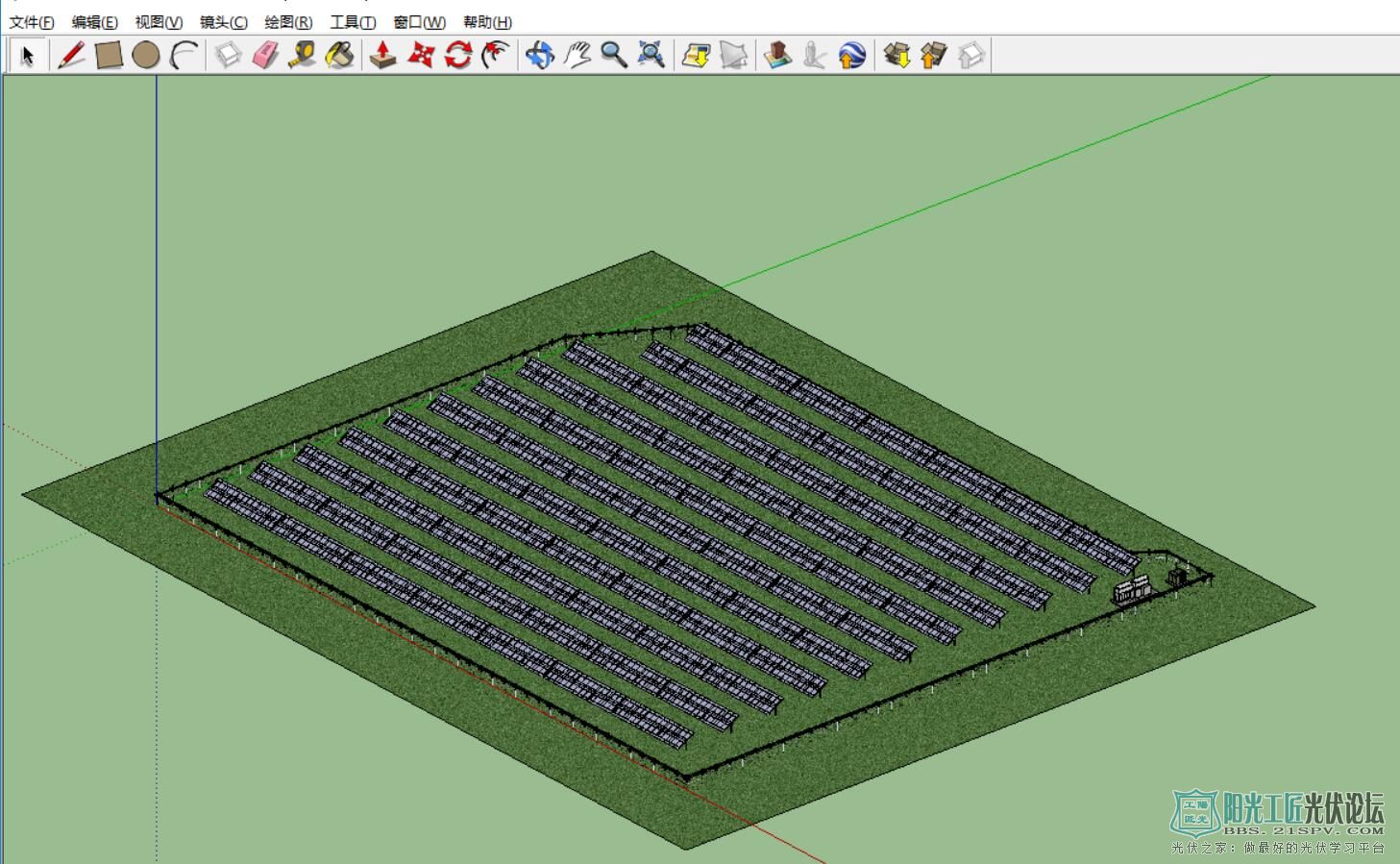The width and height of the screenshot is (1400, 864).
Task: Click the Make Component icon
Action: [228, 56]
